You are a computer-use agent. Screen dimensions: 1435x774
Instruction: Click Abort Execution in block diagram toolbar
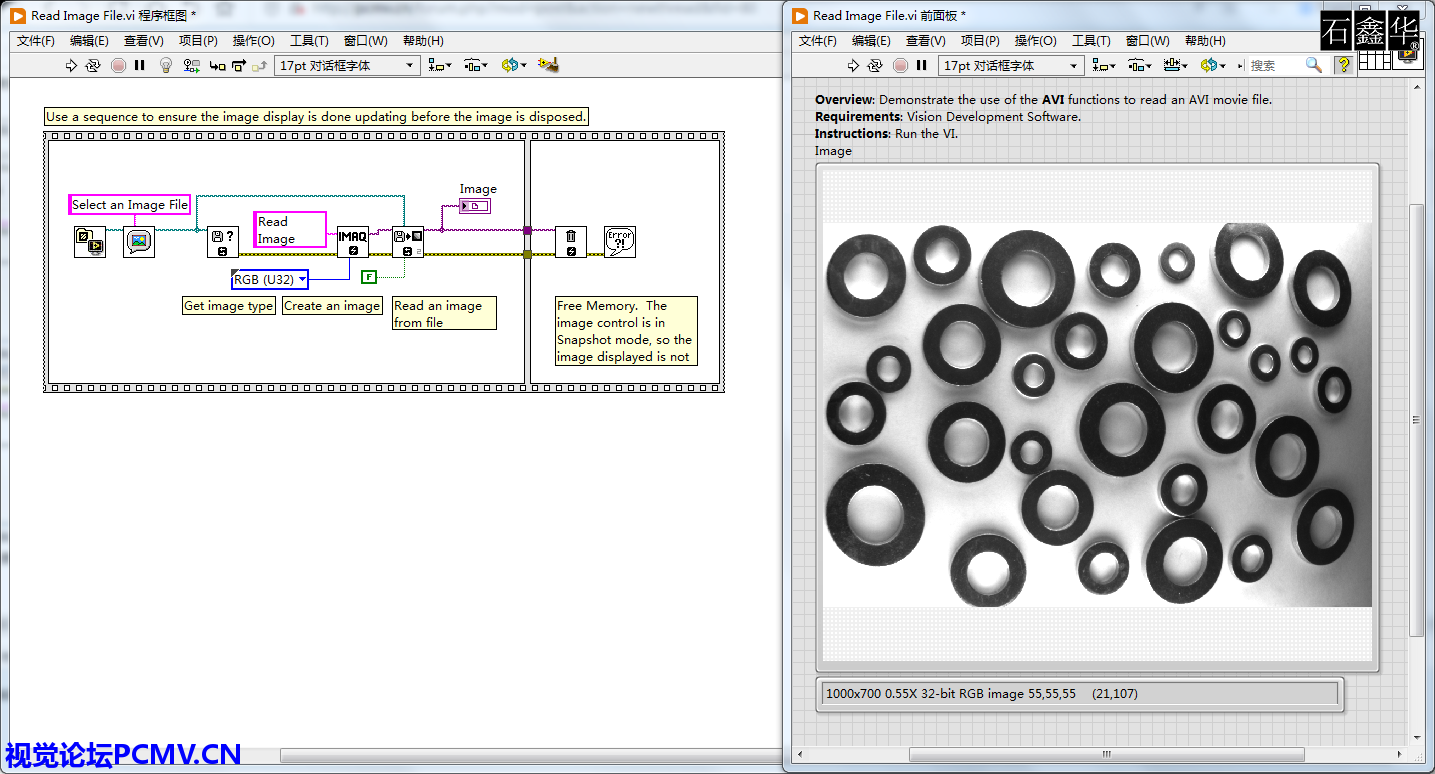point(118,65)
